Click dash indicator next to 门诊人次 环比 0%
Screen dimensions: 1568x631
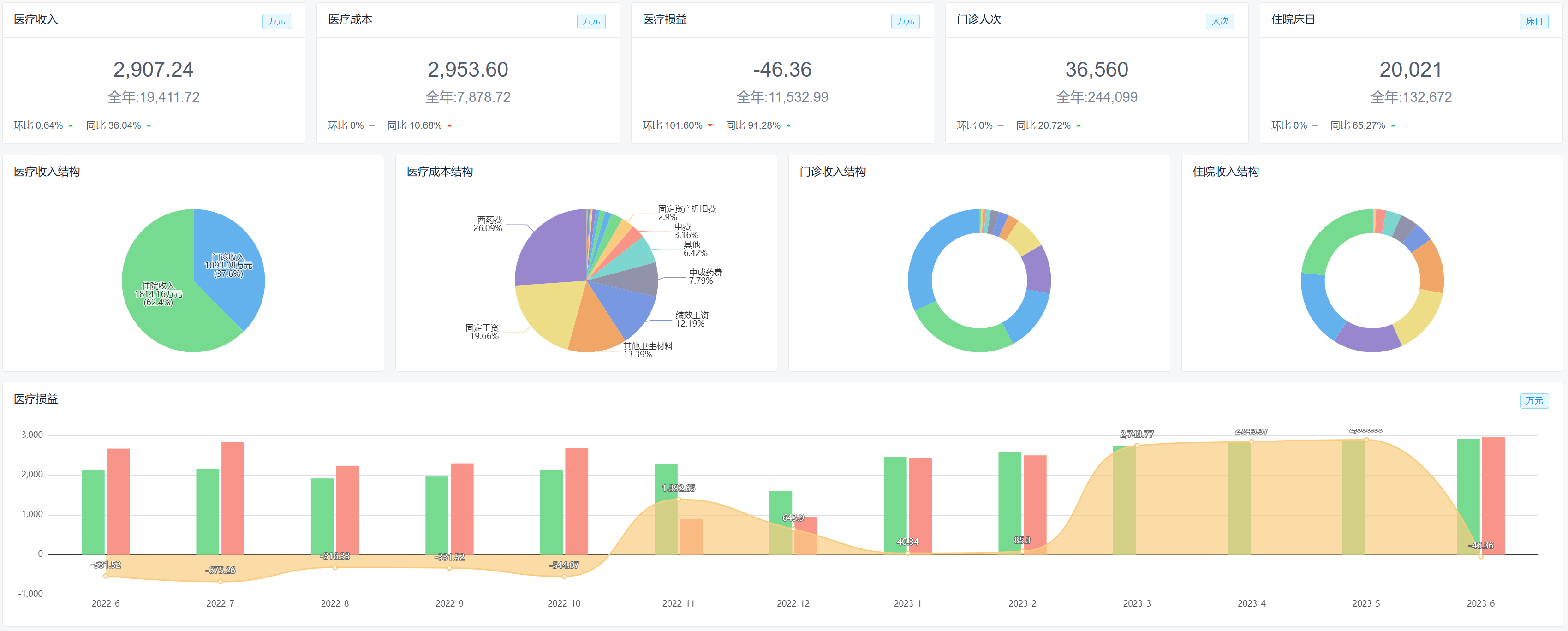click(x=1000, y=125)
